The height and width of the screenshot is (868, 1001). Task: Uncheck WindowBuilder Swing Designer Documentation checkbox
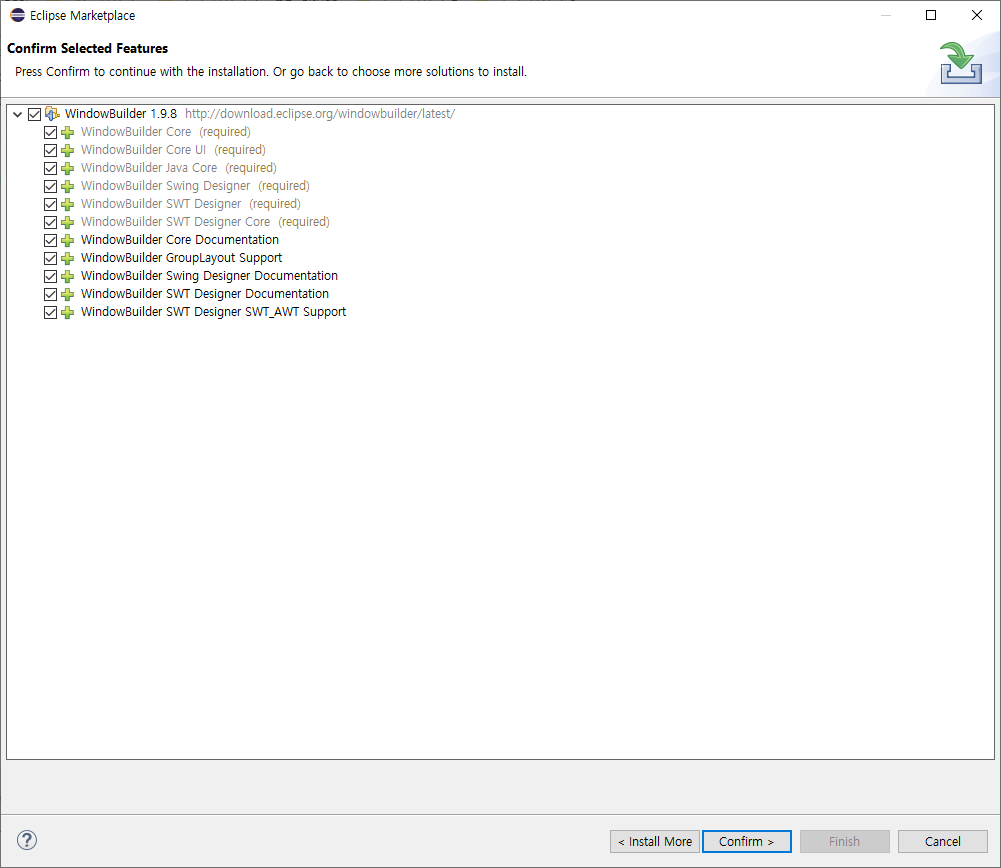50,276
